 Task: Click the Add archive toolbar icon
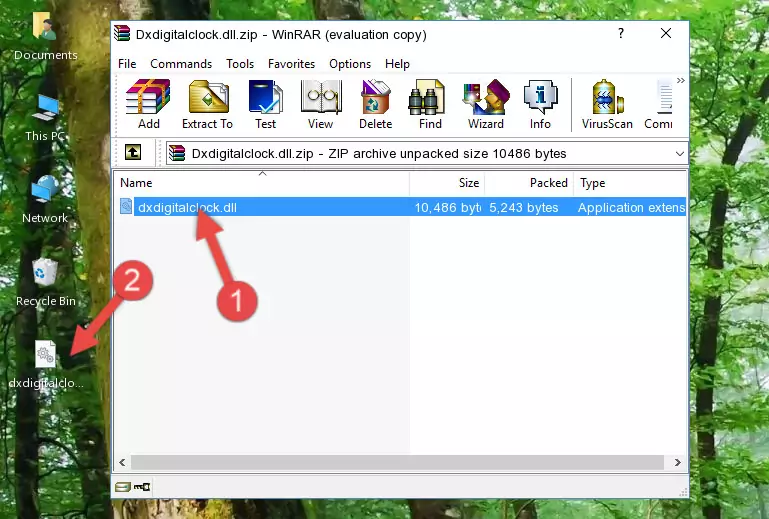[148, 104]
